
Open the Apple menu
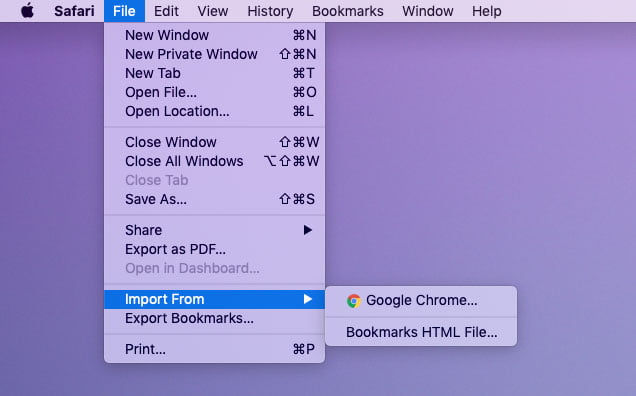click(x=27, y=11)
